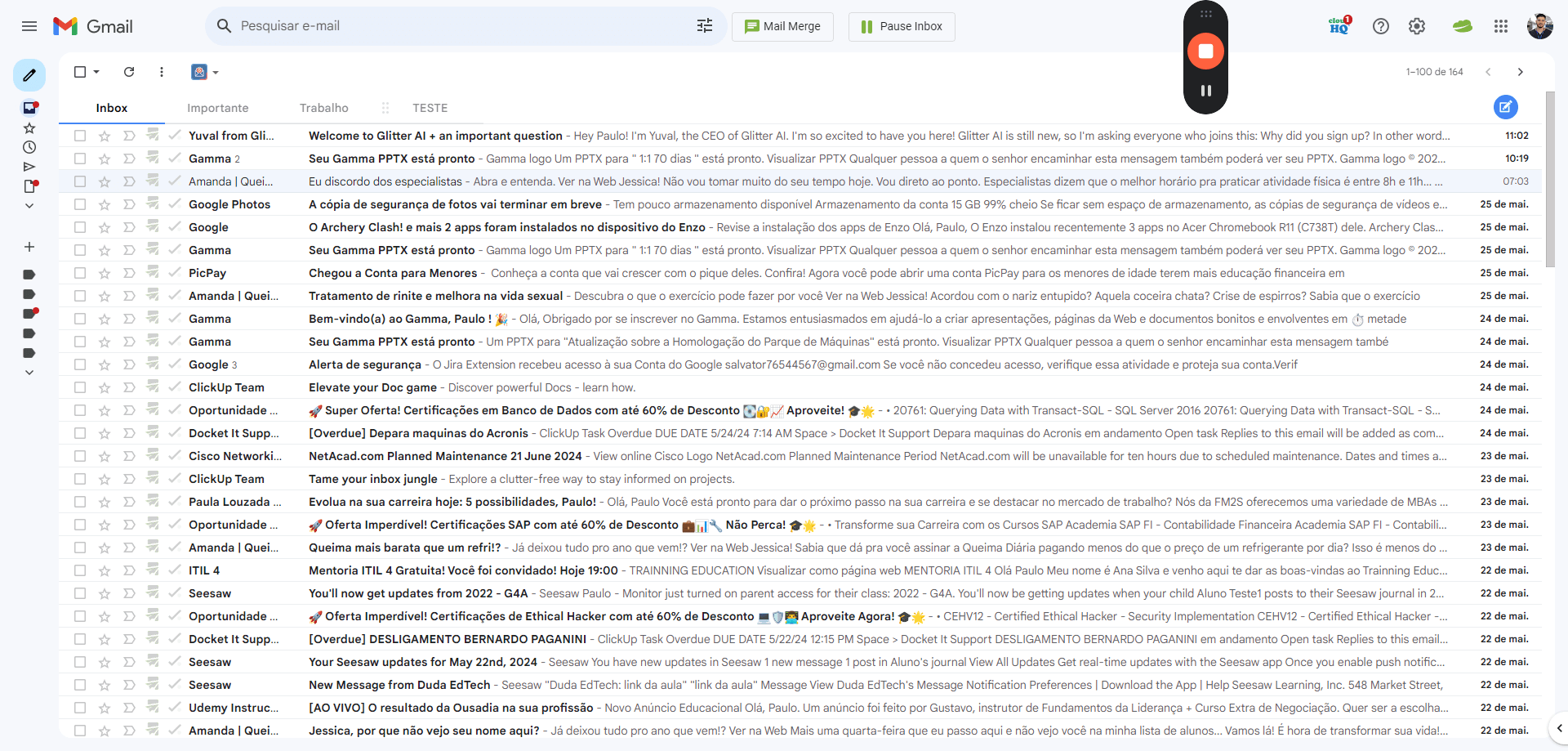
Task: Tick the checkbox for ITIL 4 email
Action: [x=80, y=570]
